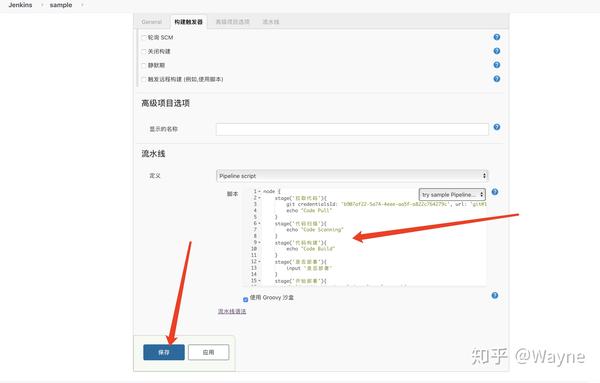Toggle the 使用 Groovy 沙盒 checkbox
Viewport: 600px width, 383px height.
246,299
